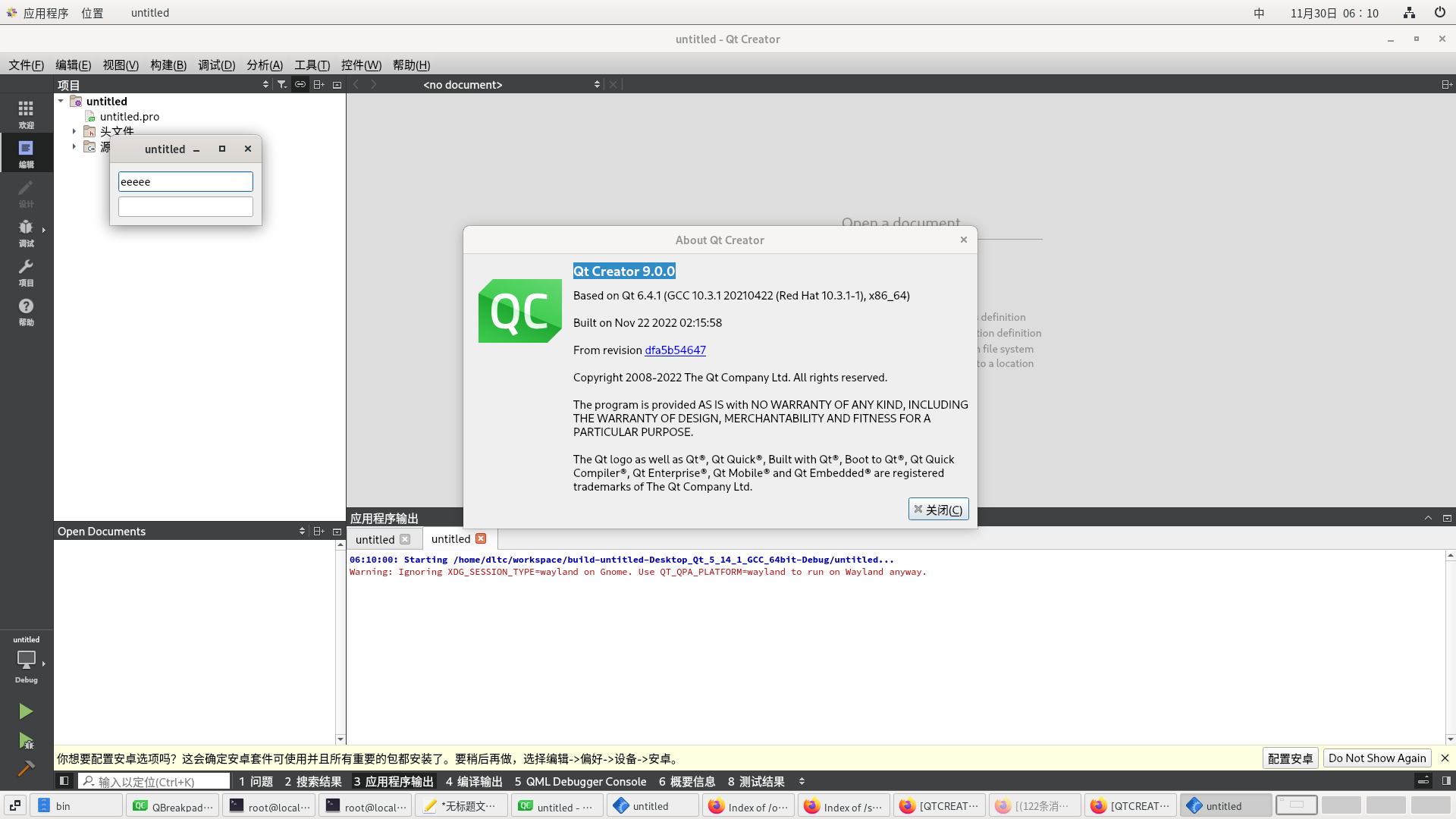Screen dimensions: 1456x819
Task: Open the <no document> file dropdown
Action: pos(512,84)
